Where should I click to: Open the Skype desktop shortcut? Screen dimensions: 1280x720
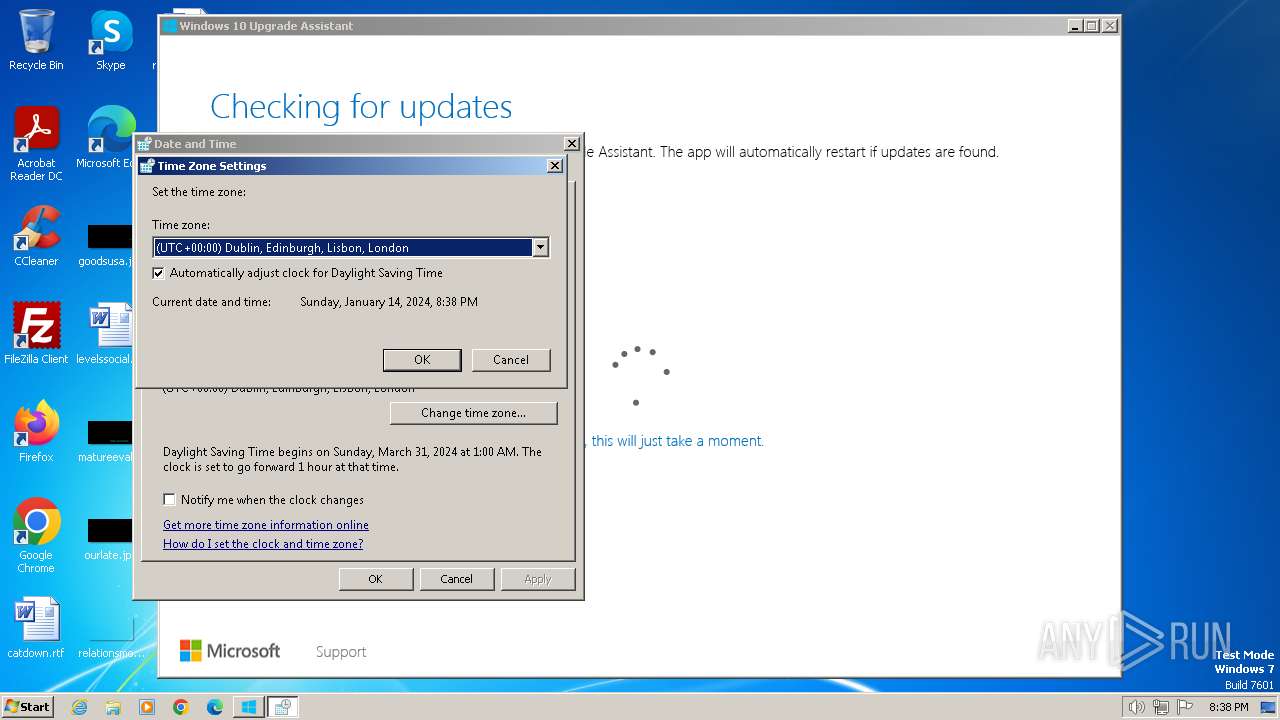pos(111,40)
